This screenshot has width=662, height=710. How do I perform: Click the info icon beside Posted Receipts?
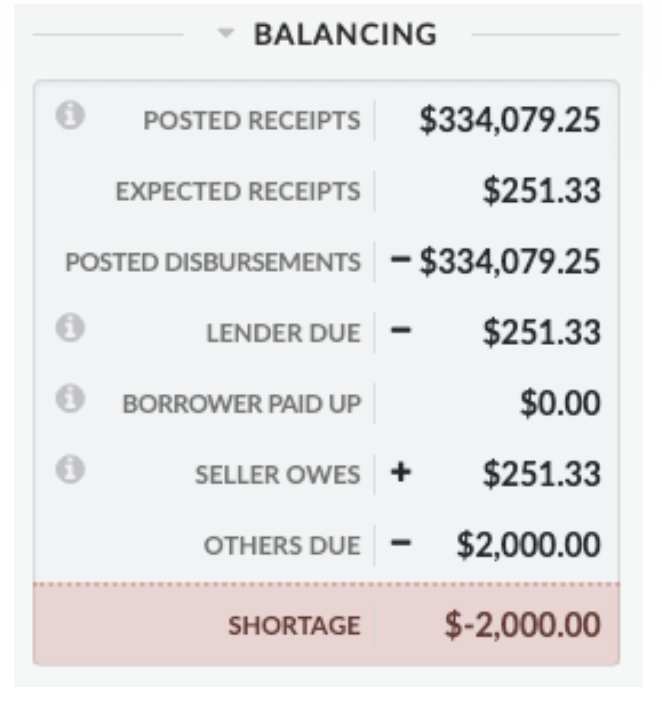pyautogui.click(x=68, y=116)
